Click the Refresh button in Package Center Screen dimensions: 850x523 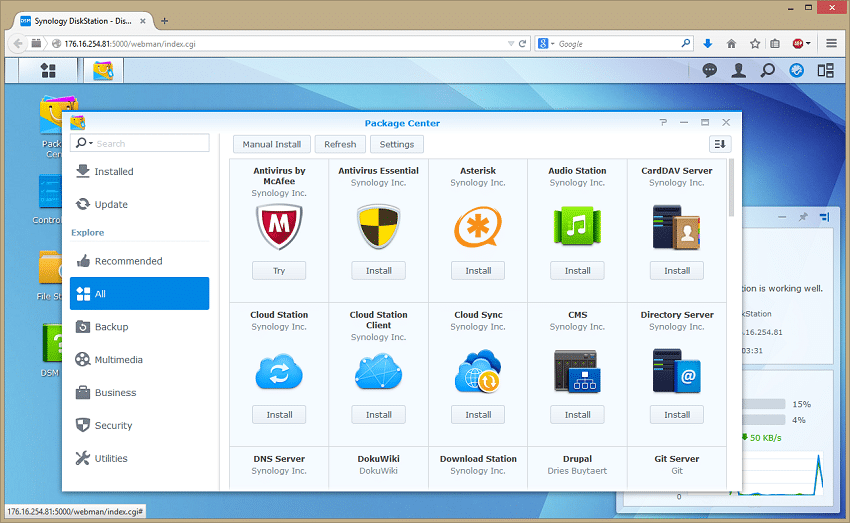coord(340,144)
